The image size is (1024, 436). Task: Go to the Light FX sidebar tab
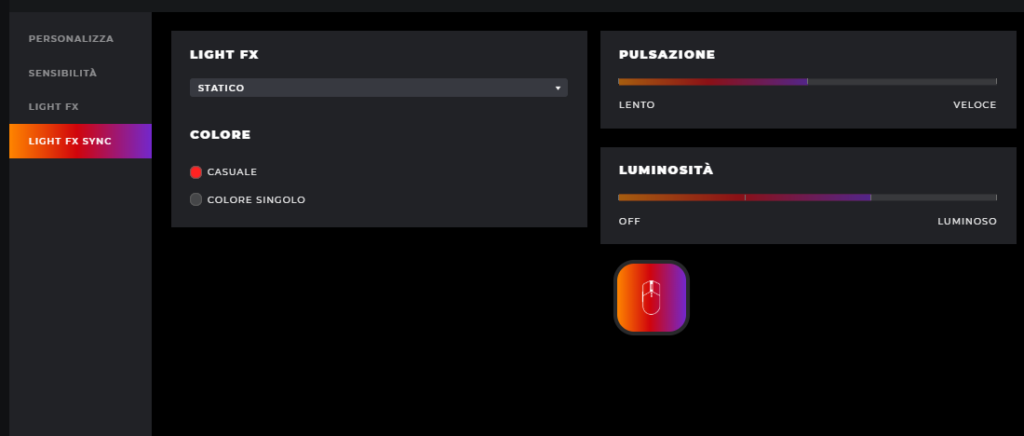54,106
